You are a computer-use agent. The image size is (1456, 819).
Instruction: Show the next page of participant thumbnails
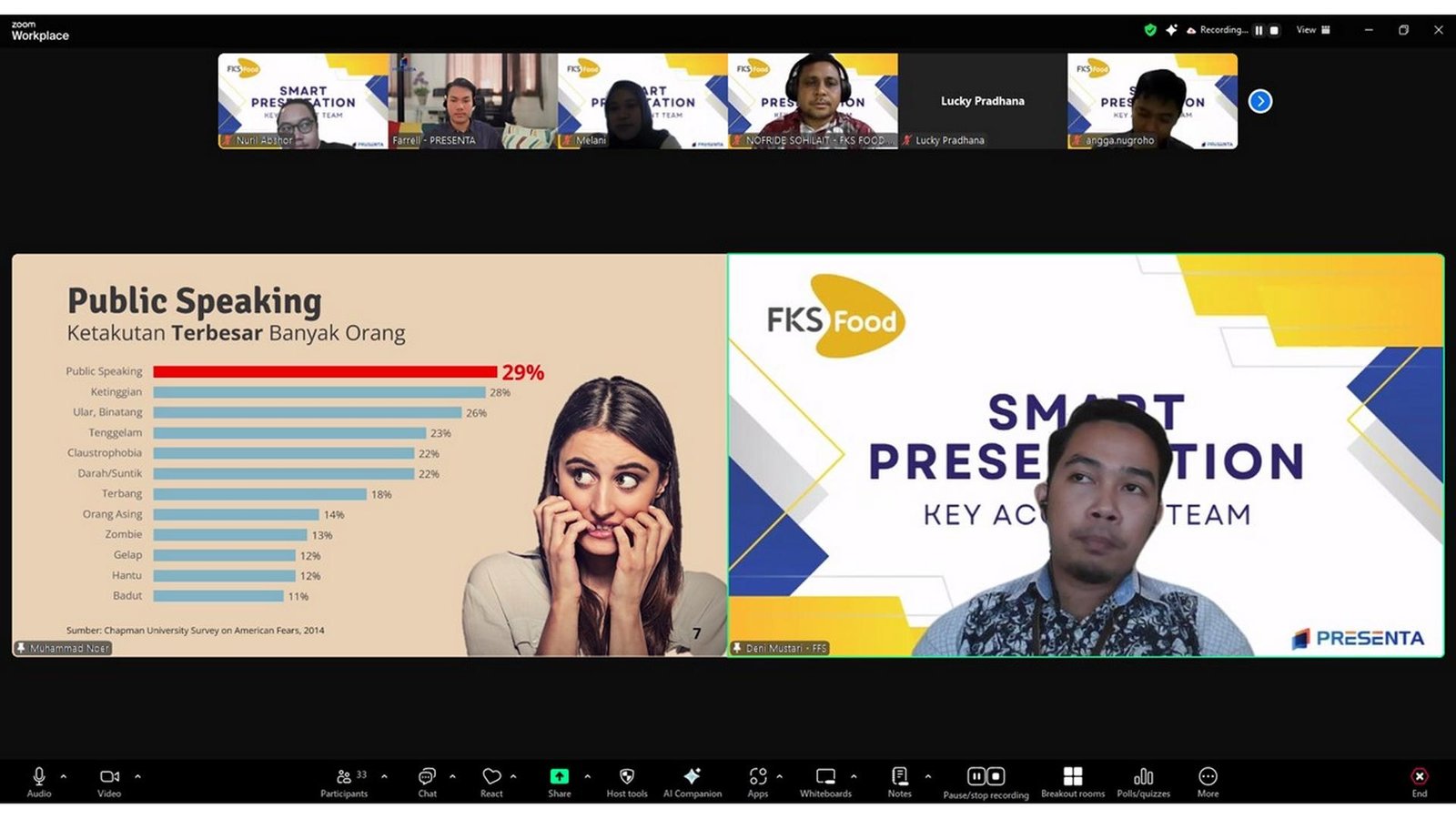tap(1260, 101)
